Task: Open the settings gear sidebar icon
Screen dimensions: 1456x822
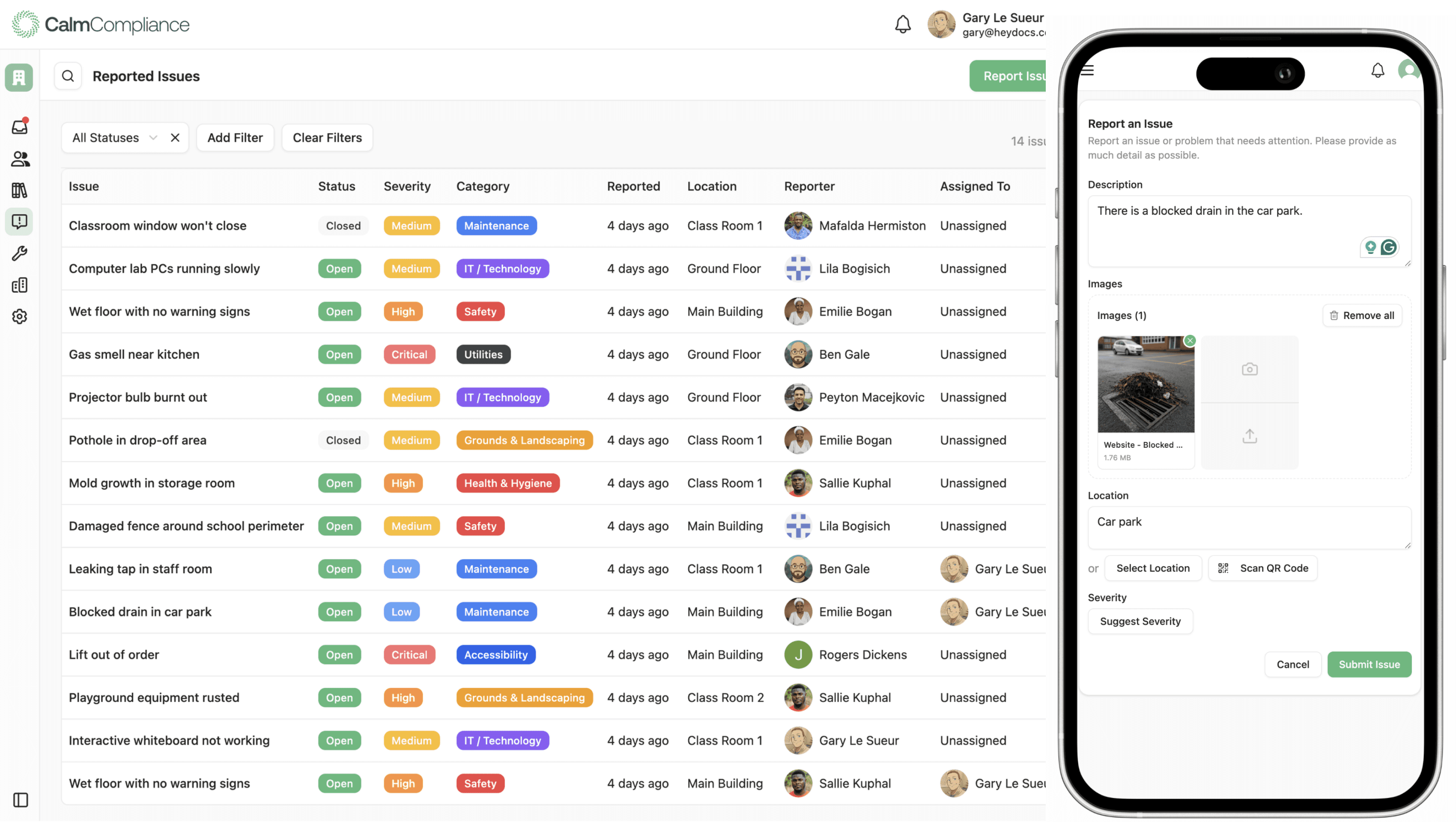Action: pos(20,316)
